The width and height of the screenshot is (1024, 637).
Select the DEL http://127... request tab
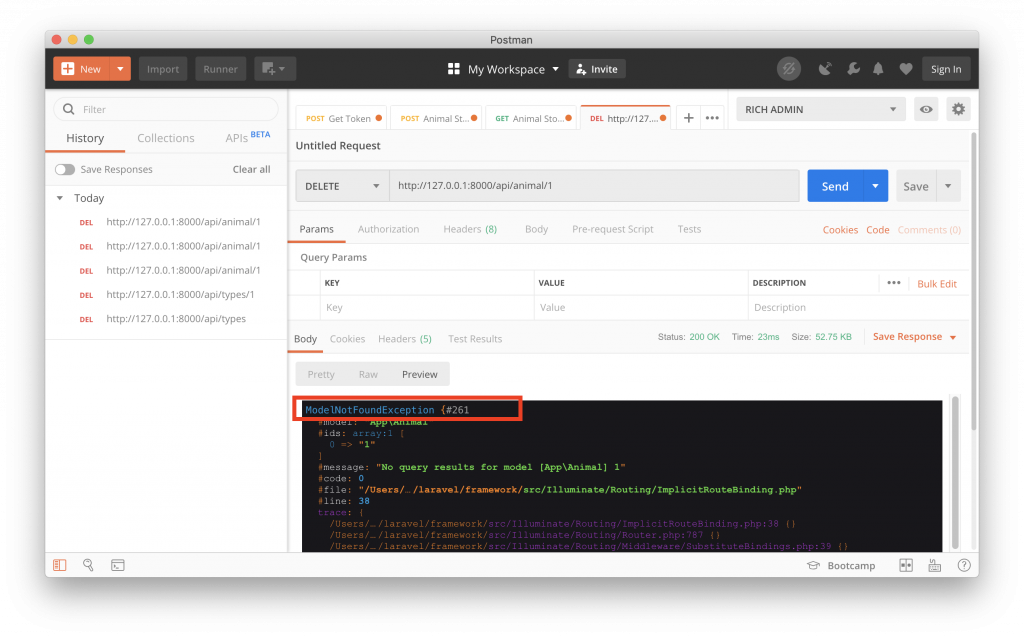tap(626, 118)
